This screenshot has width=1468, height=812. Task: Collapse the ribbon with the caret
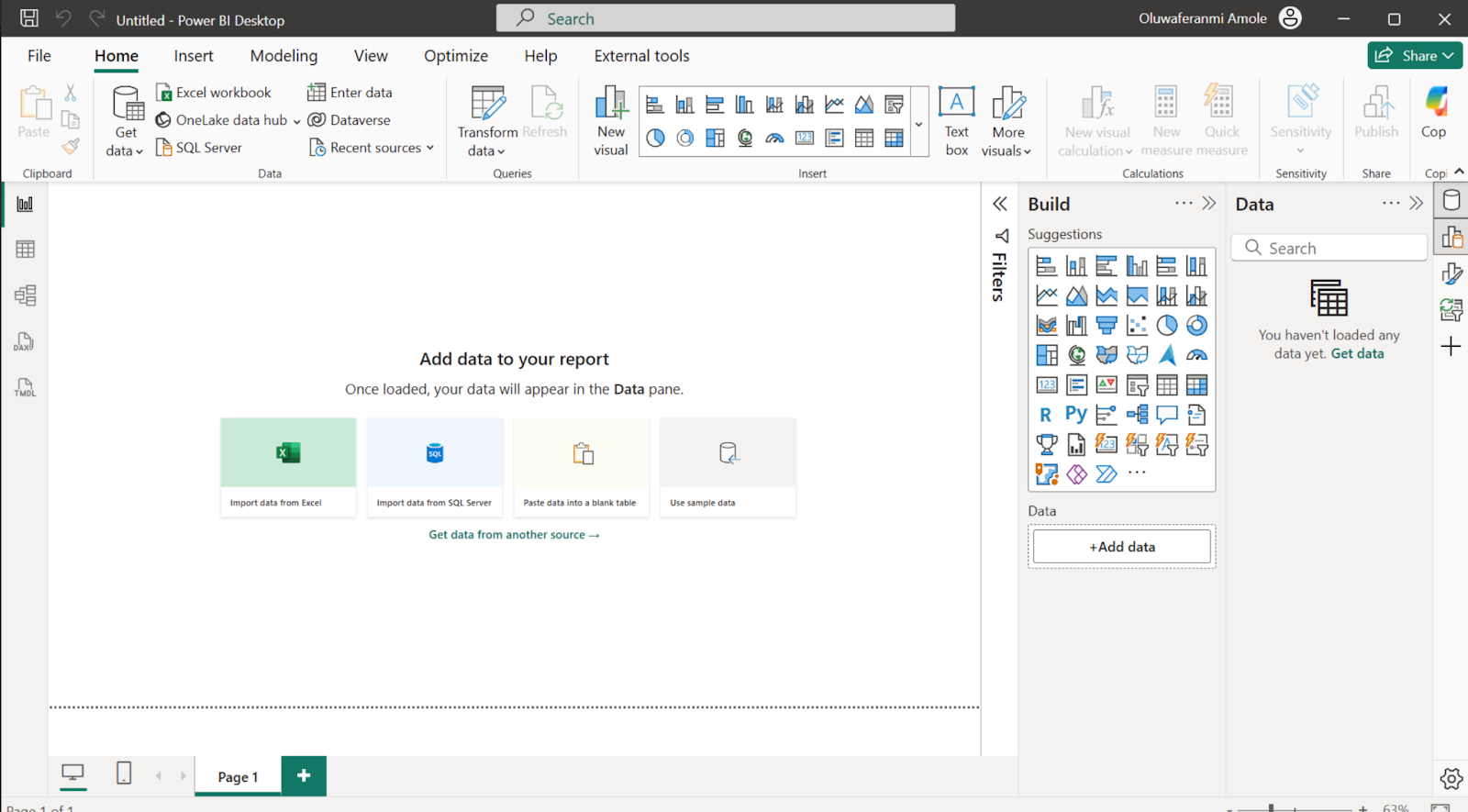point(1459,172)
